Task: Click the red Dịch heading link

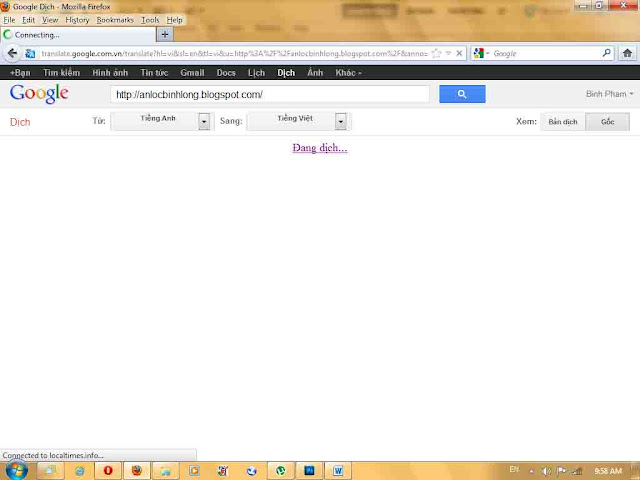Action: point(20,122)
